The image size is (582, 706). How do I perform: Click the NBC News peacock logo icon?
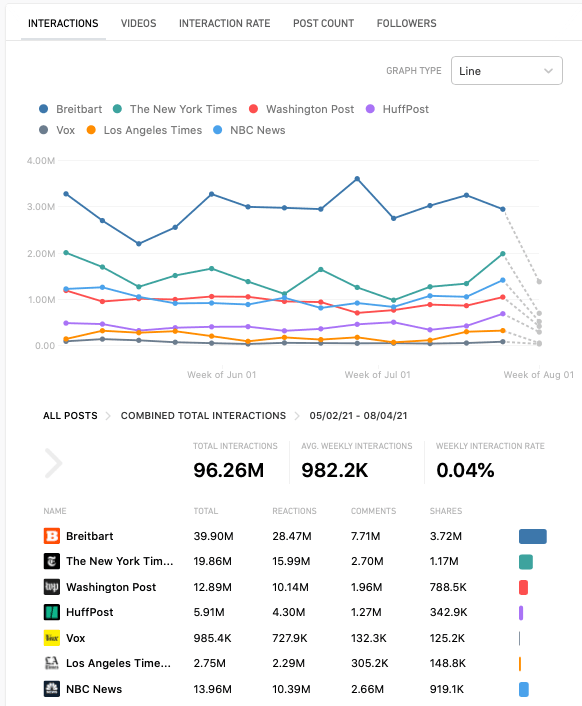point(52,688)
